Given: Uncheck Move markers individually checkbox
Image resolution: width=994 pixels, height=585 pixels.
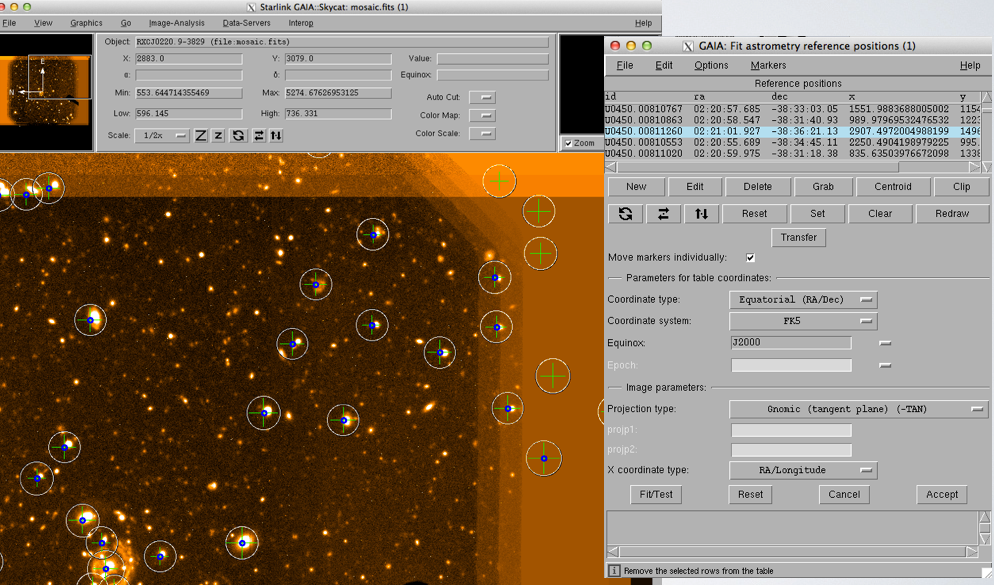Looking at the screenshot, I should [x=750, y=258].
